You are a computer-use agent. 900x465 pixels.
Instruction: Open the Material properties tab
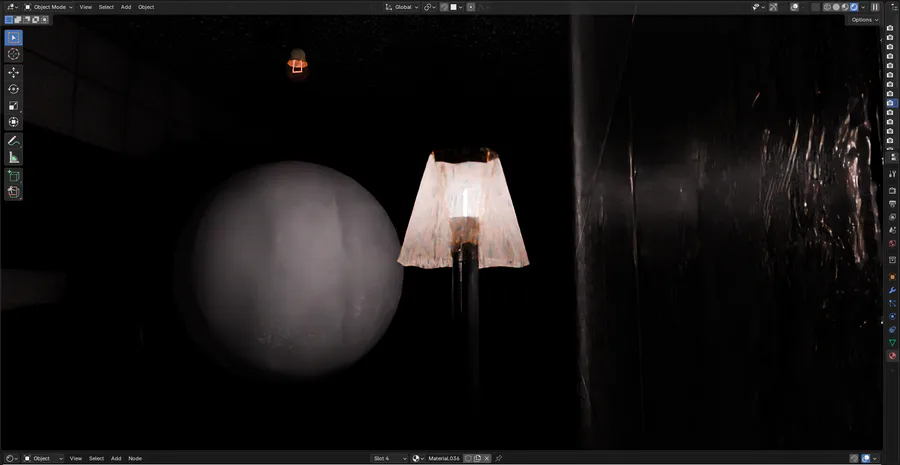pyautogui.click(x=893, y=356)
